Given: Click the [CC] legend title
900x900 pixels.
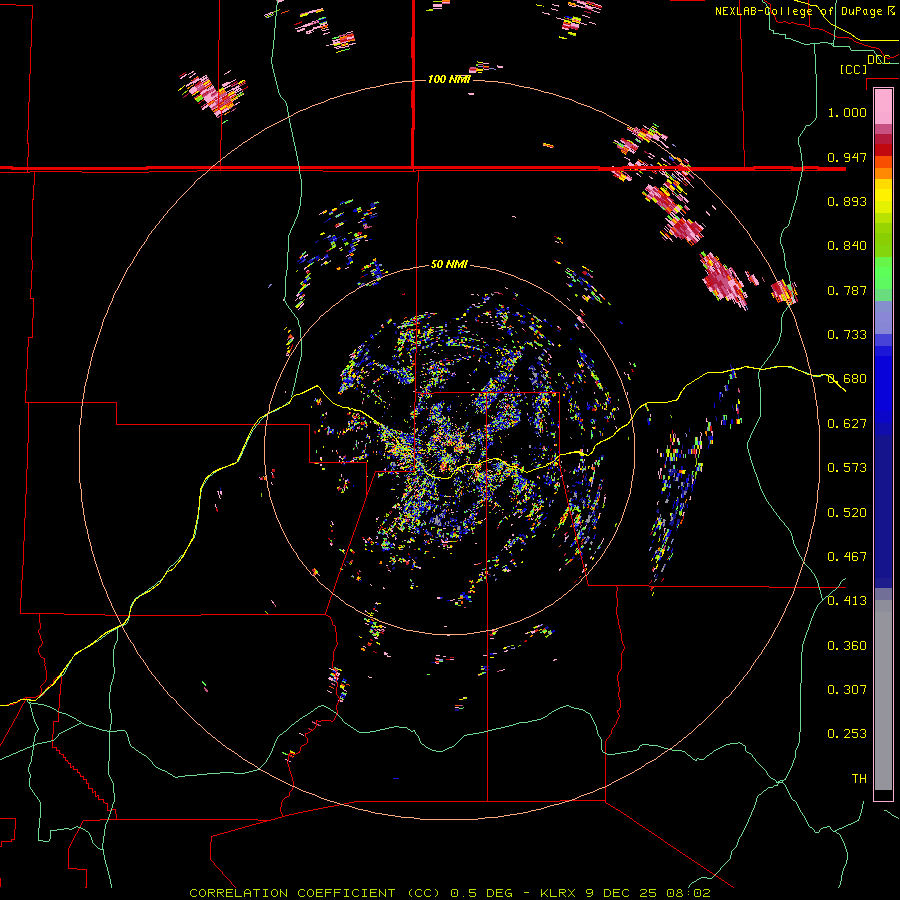Looking at the screenshot, I should pos(853,69).
